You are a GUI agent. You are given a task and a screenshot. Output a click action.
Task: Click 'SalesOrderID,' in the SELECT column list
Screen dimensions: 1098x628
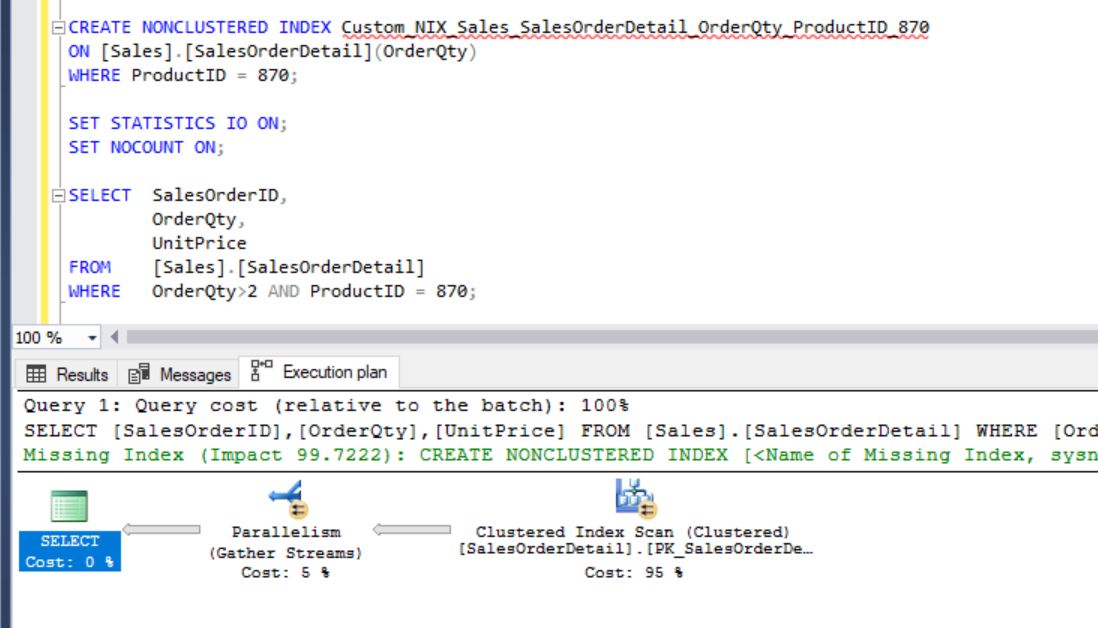220,195
